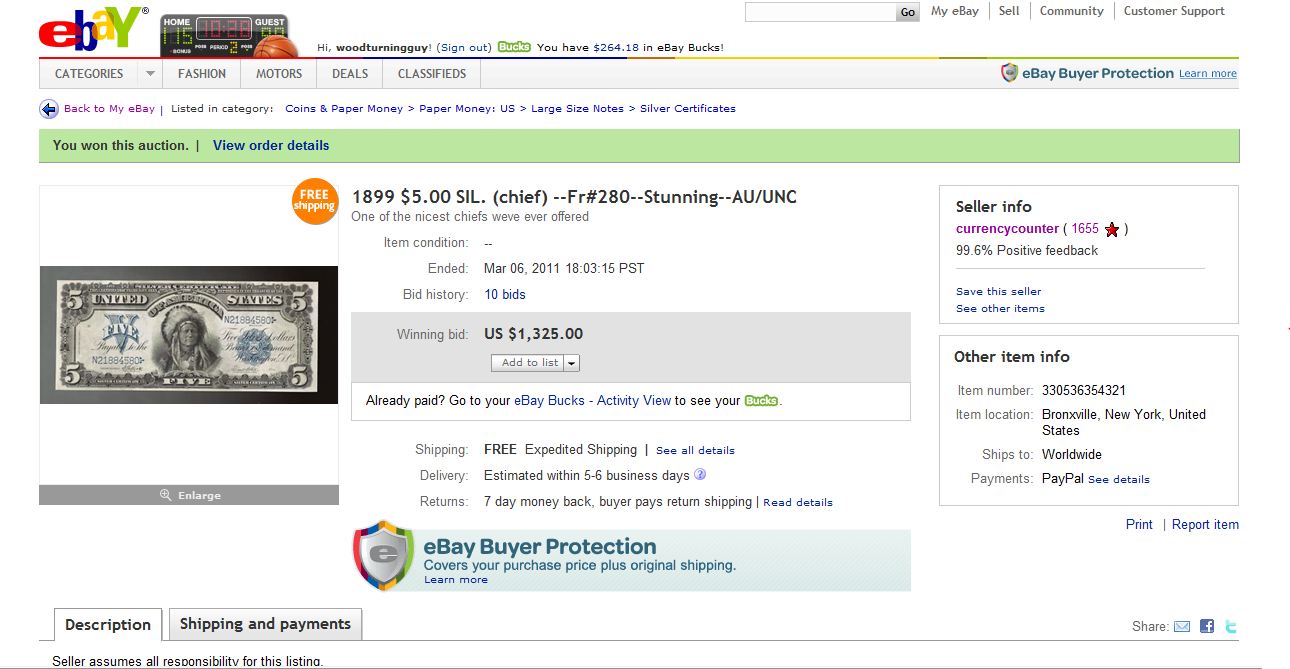Enlarge the banknote image
The image size is (1290, 669).
(189, 495)
